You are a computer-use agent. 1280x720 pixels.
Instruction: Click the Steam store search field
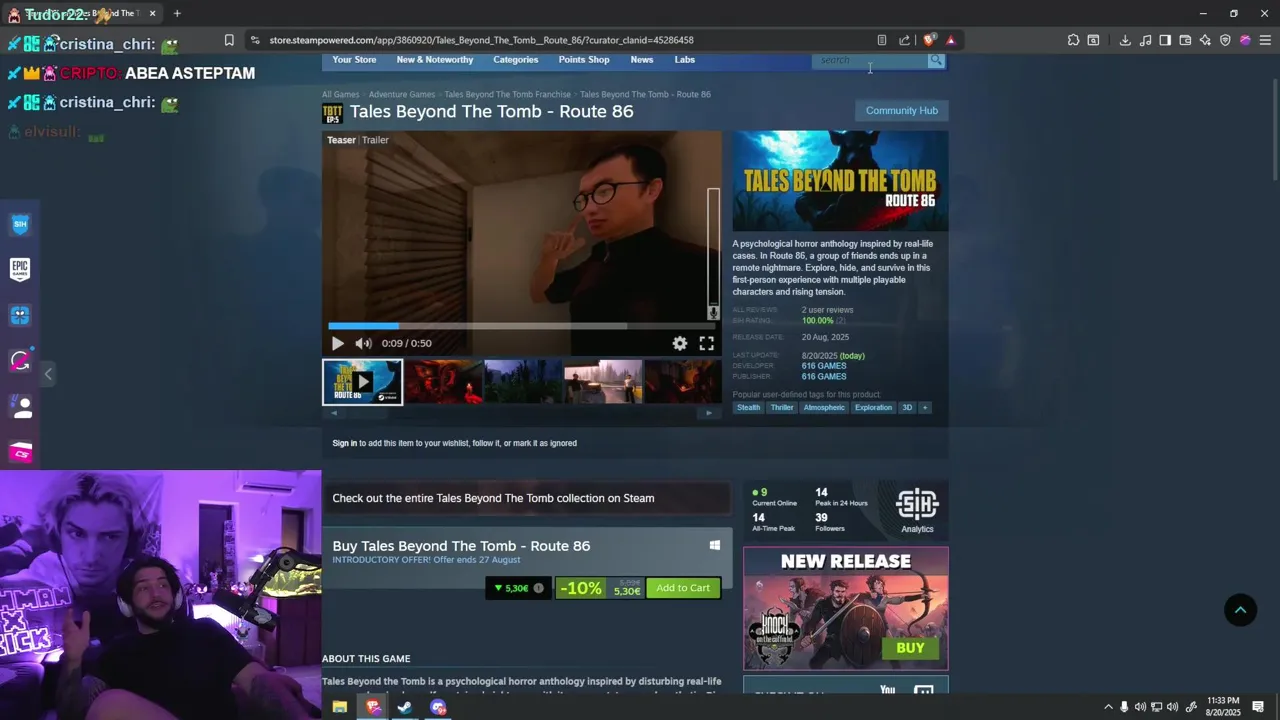pyautogui.click(x=871, y=61)
